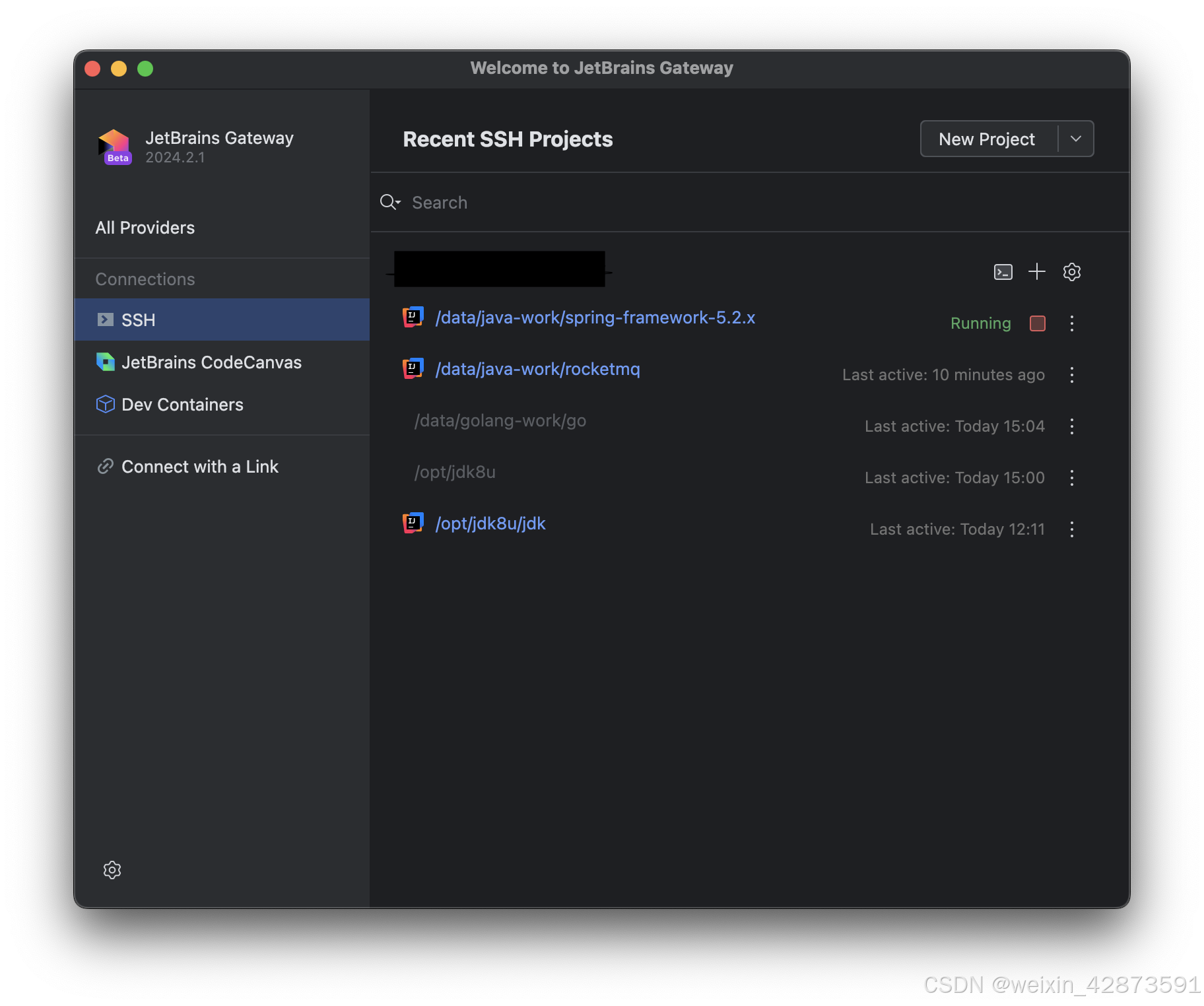Viewport: 1204px width, 1006px height.
Task: Open Gateway settings gear in sidebar bottom
Action: (x=112, y=870)
